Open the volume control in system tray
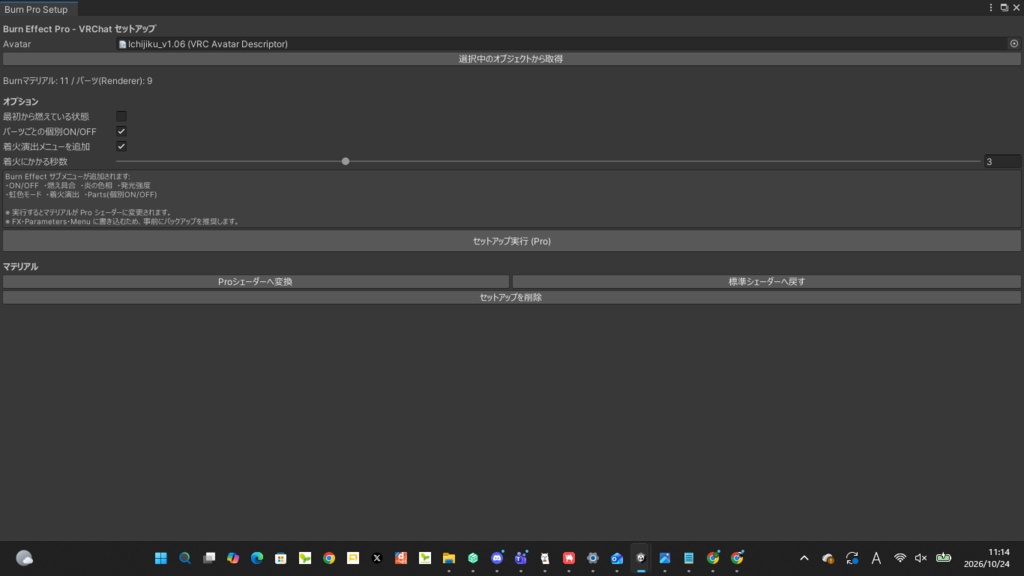Viewport: 1024px width, 576px height. click(x=921, y=558)
